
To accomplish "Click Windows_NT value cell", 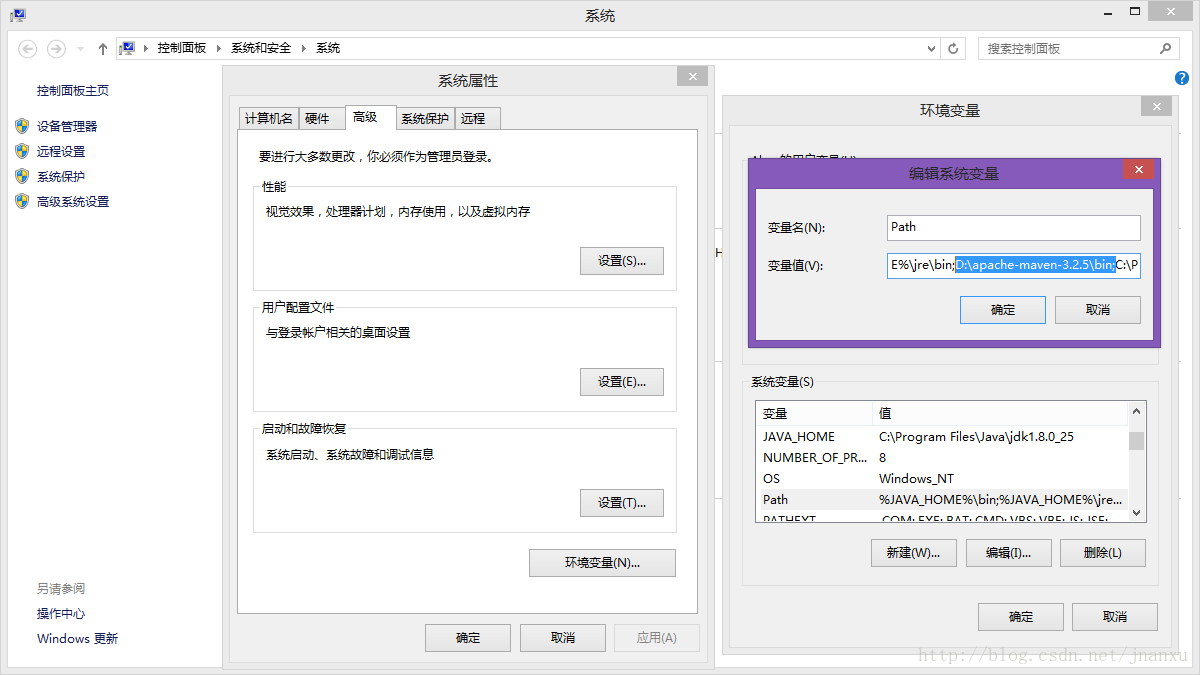I will pyautogui.click(x=916, y=479).
